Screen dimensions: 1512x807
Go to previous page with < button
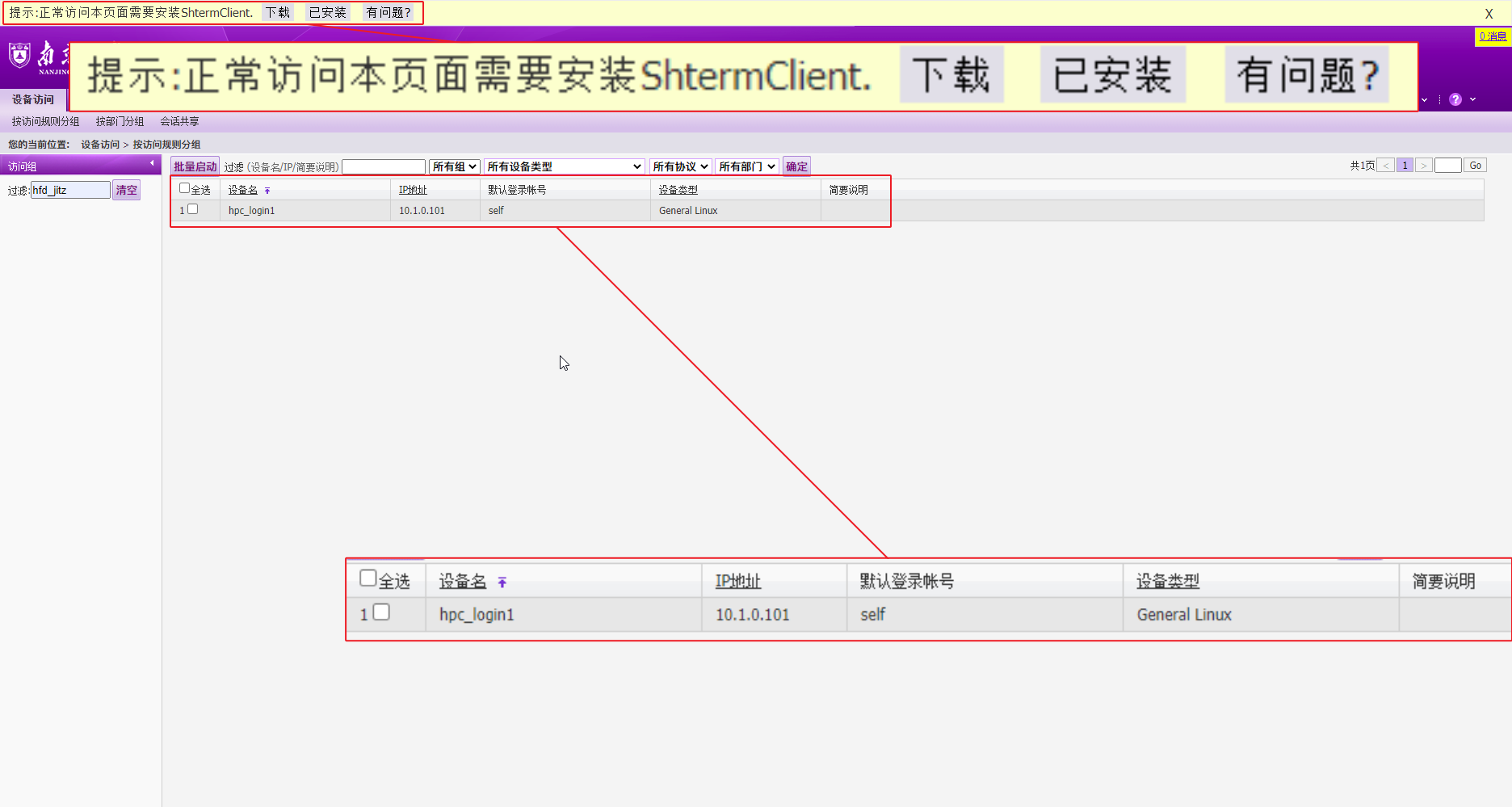pyautogui.click(x=1386, y=166)
